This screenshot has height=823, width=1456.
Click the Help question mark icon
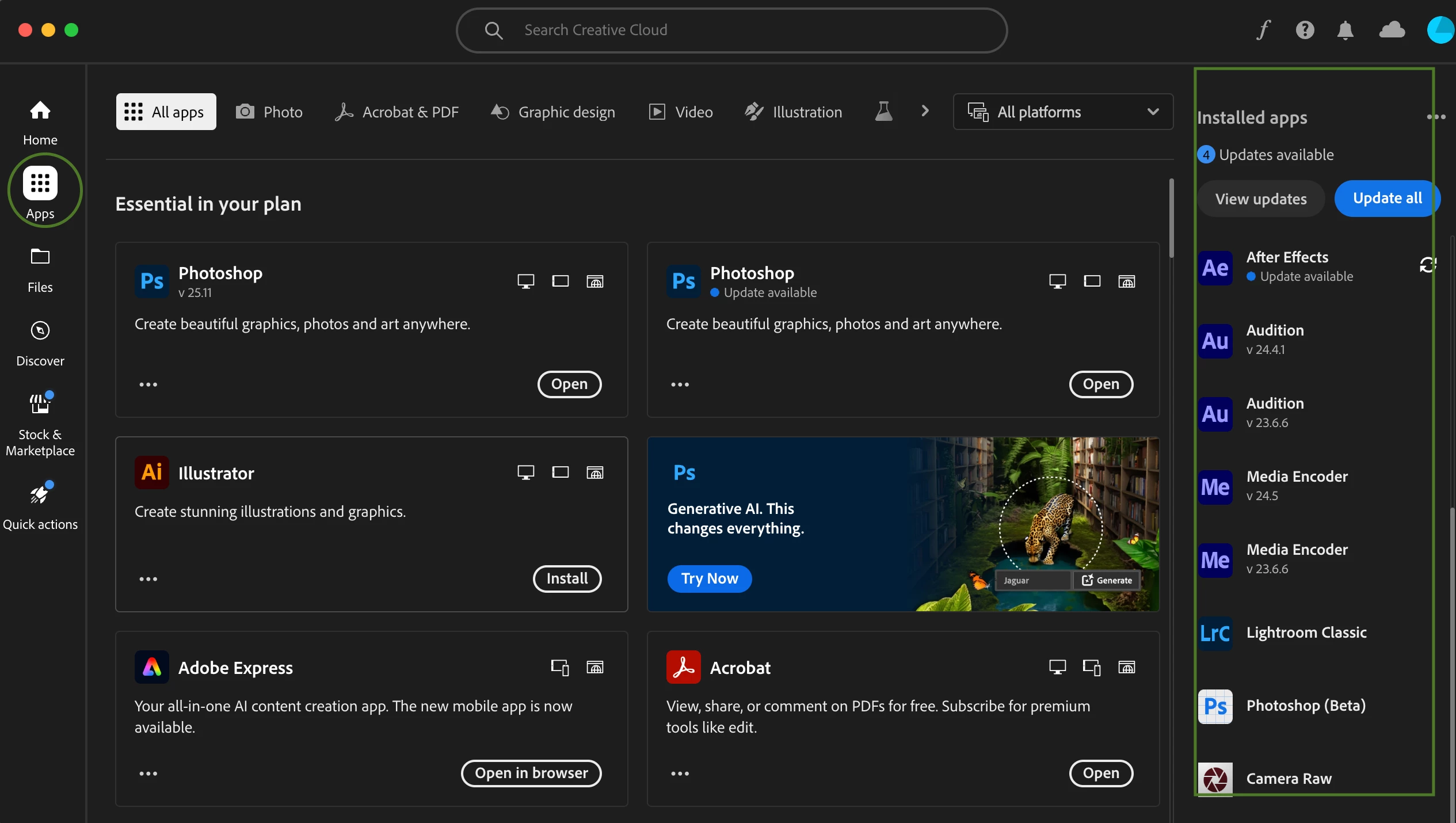pyautogui.click(x=1305, y=30)
